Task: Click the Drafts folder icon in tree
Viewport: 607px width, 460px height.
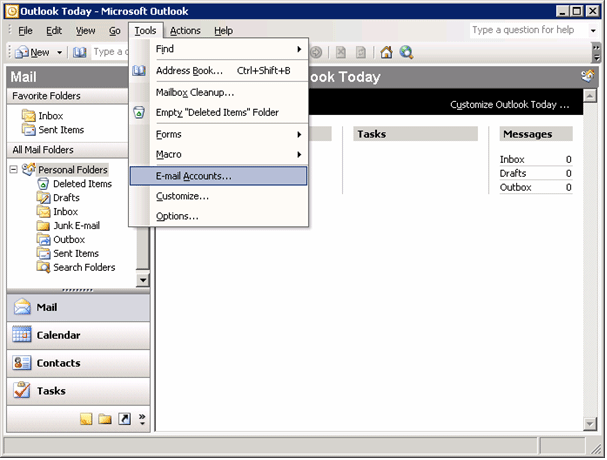Action: (43, 198)
